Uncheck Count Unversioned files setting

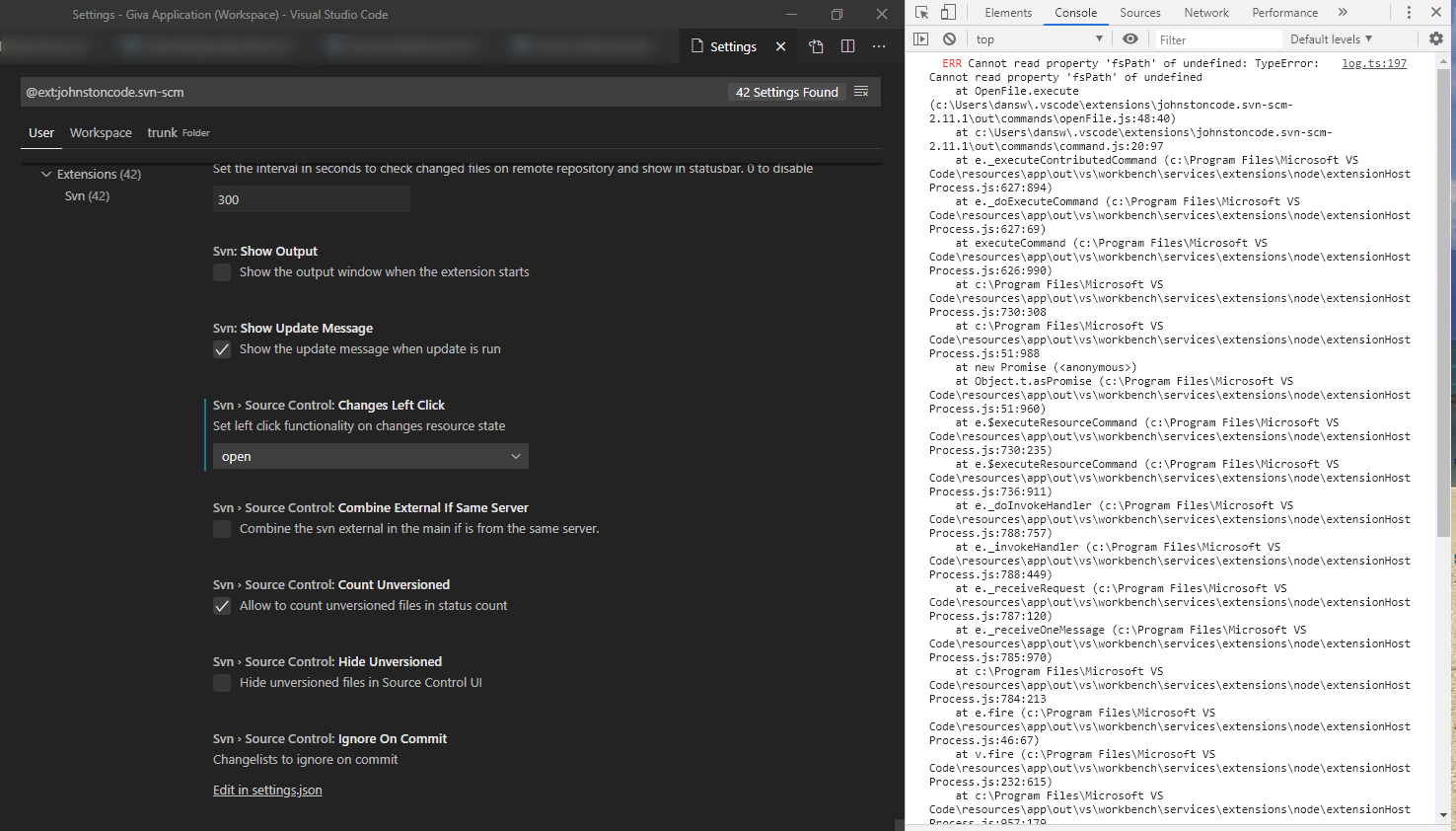222,606
